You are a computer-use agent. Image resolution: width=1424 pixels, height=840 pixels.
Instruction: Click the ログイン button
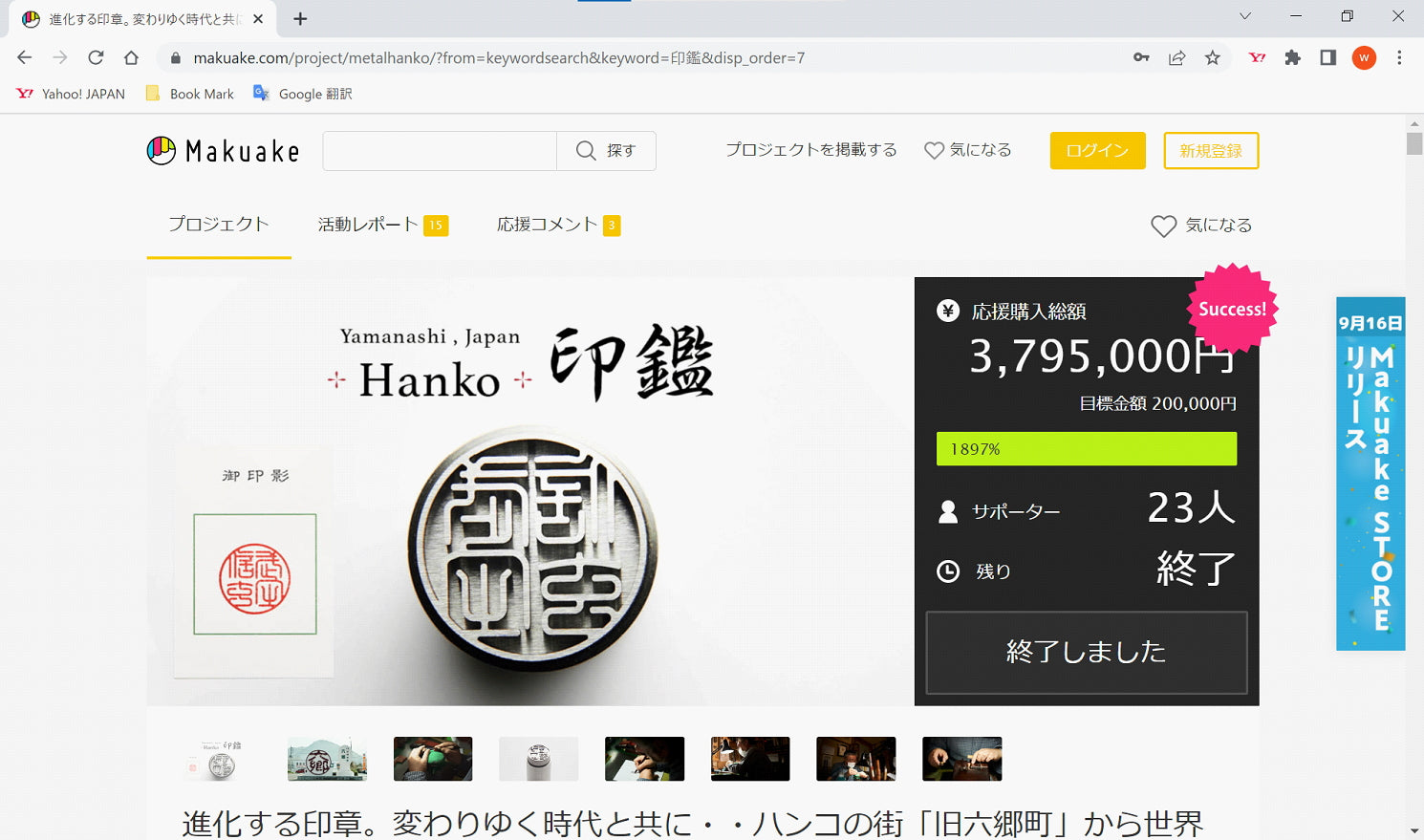(1097, 151)
